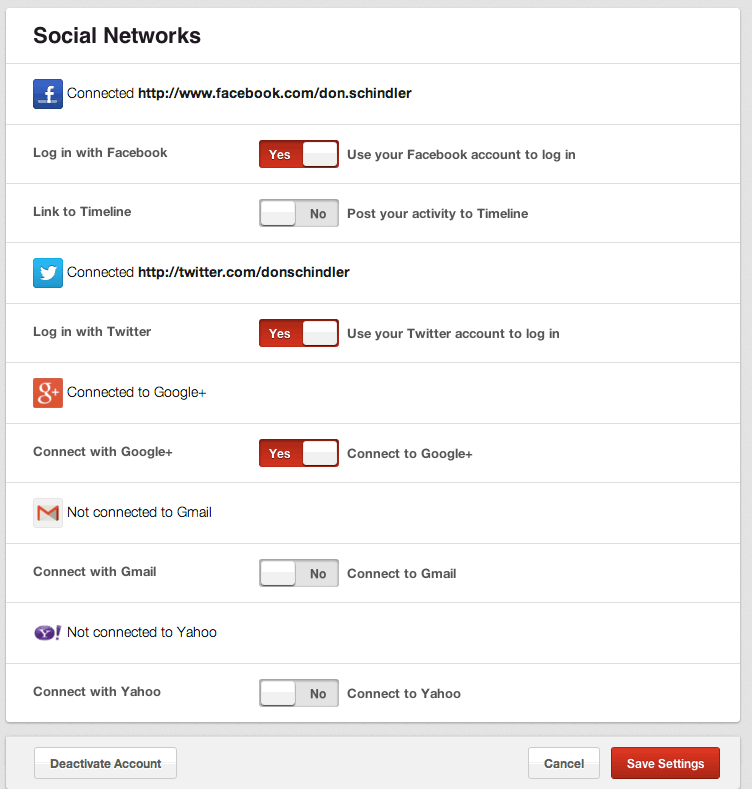Click the Social Networks heading

click(117, 36)
